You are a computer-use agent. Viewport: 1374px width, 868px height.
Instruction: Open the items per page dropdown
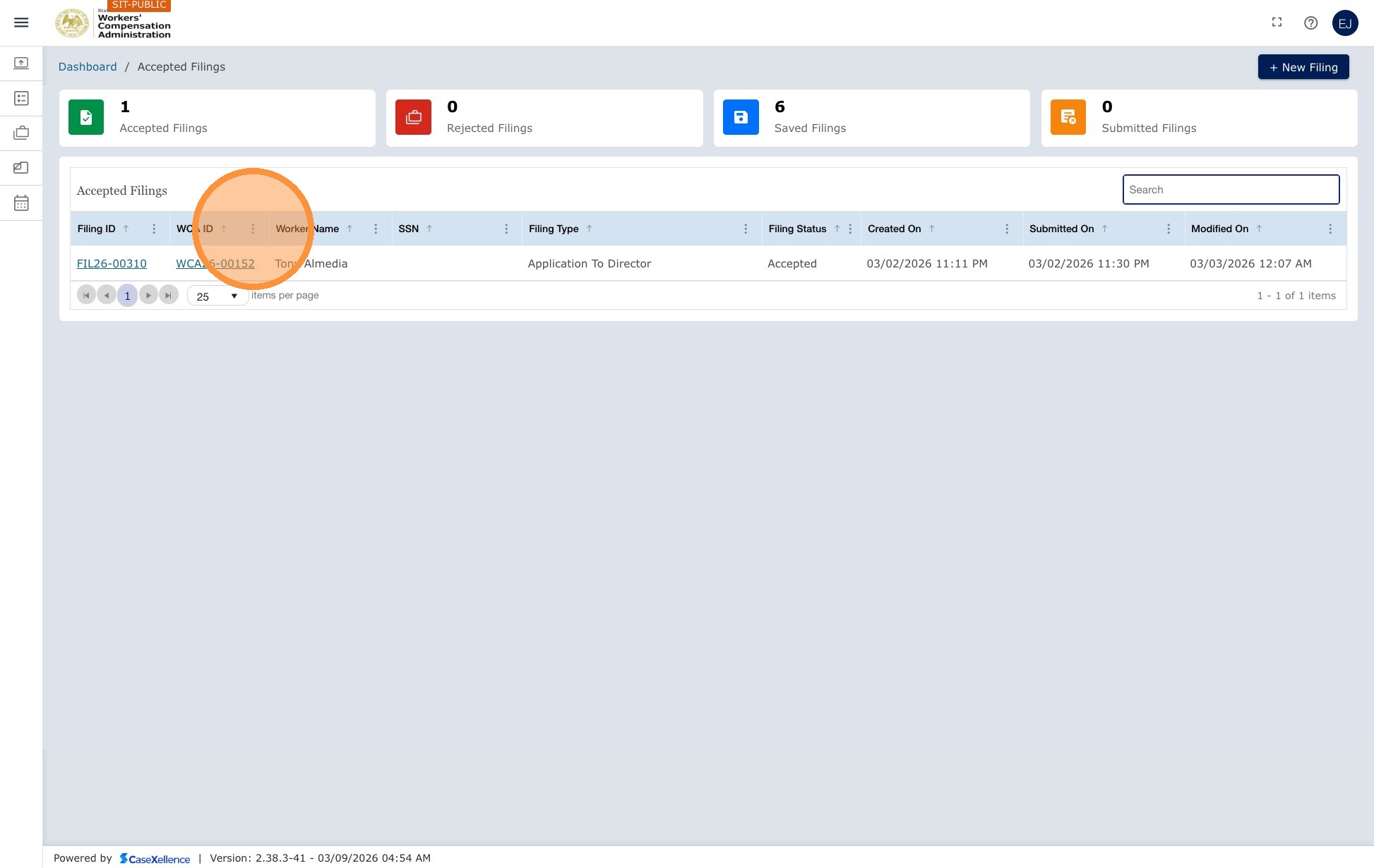[x=217, y=296]
